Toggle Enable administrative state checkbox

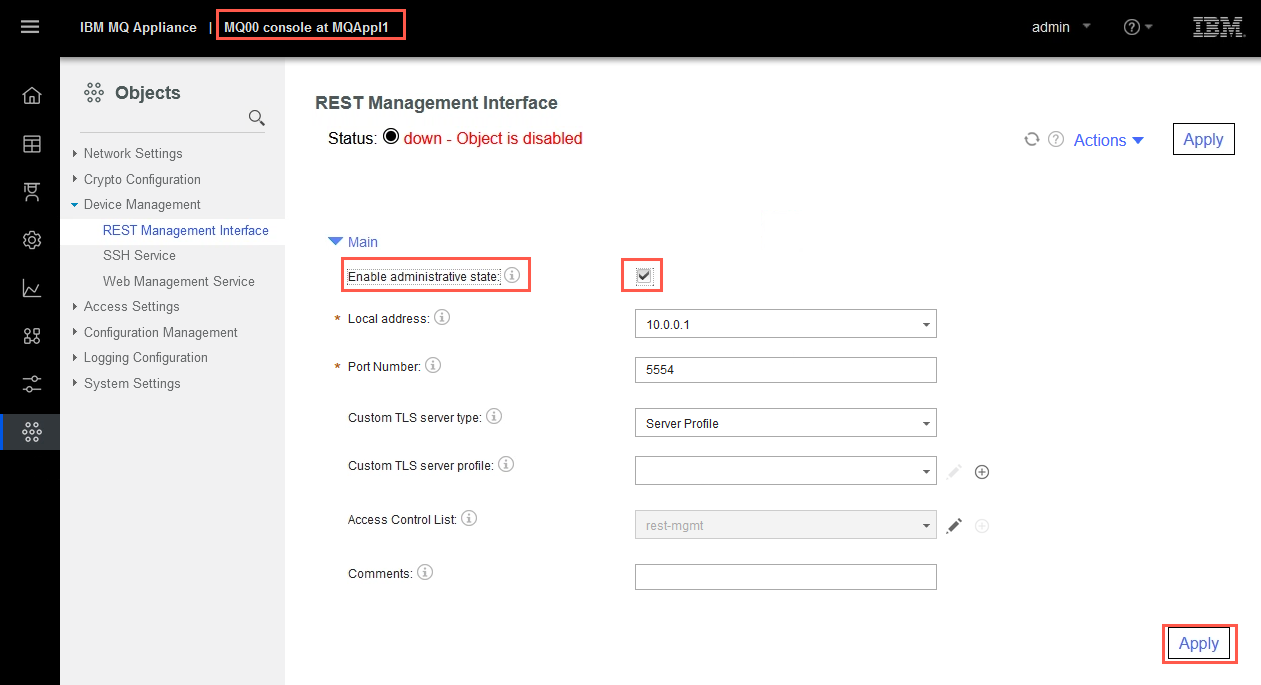click(644, 276)
